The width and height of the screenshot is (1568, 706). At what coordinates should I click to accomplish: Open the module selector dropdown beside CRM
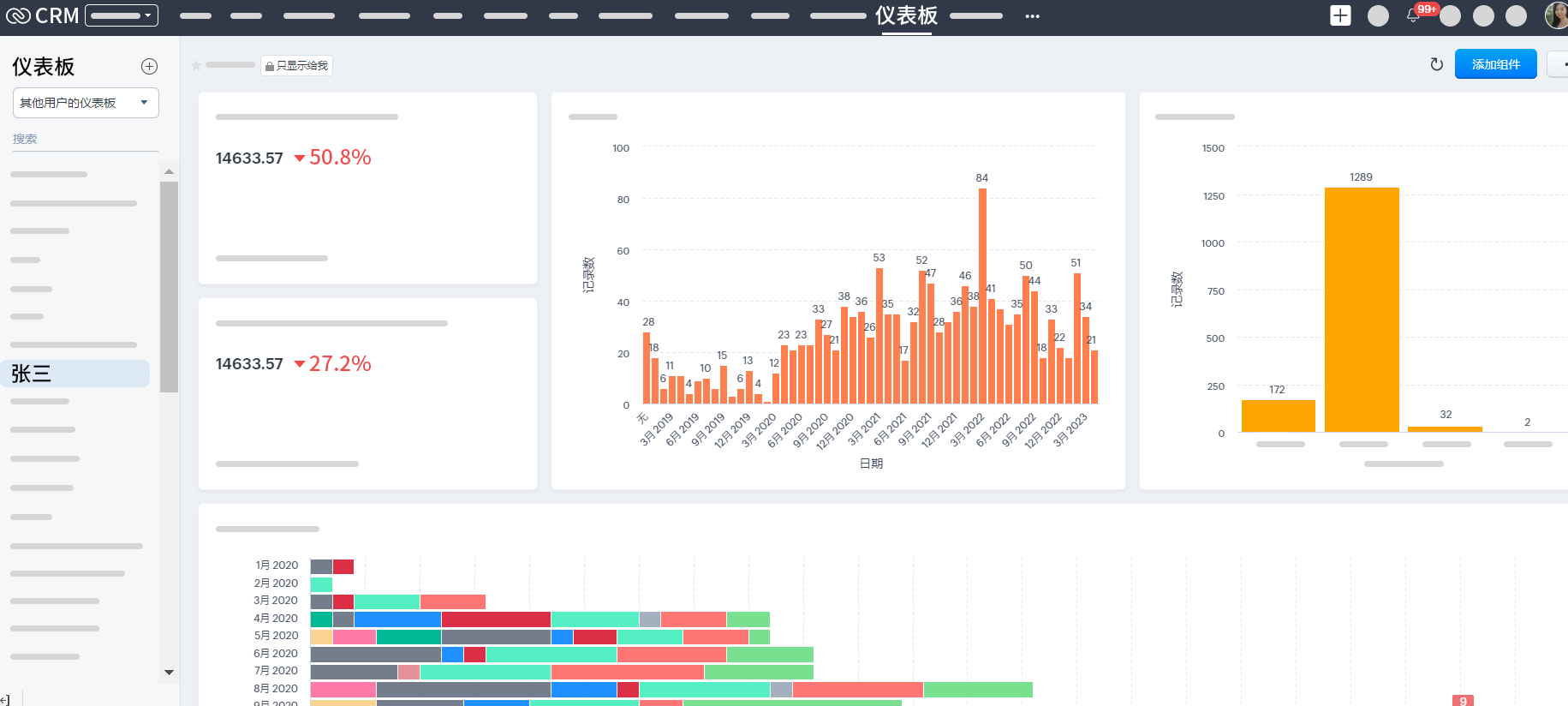pos(122,15)
